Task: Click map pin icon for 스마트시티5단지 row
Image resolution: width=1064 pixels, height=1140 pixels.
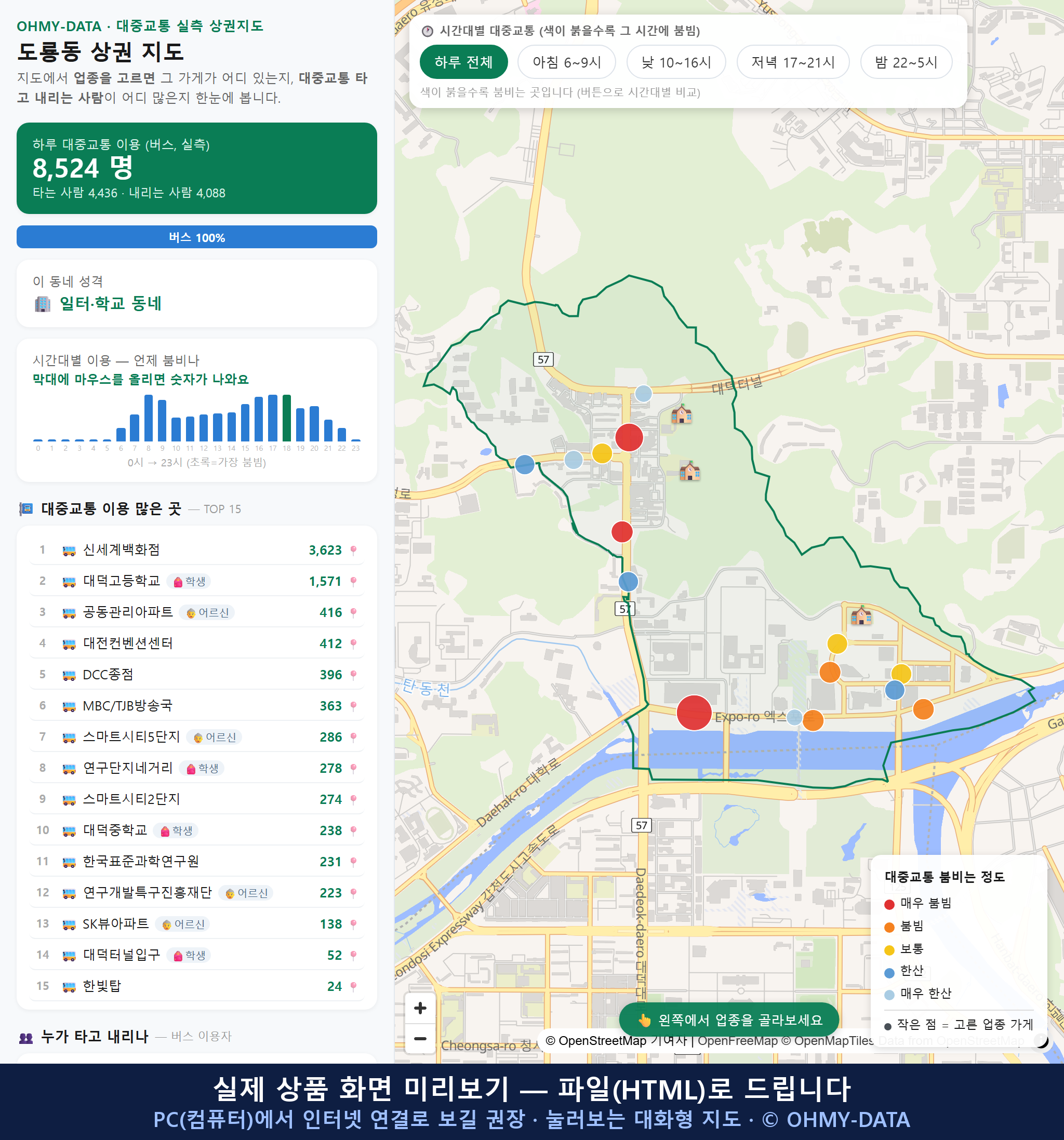Action: point(353,737)
